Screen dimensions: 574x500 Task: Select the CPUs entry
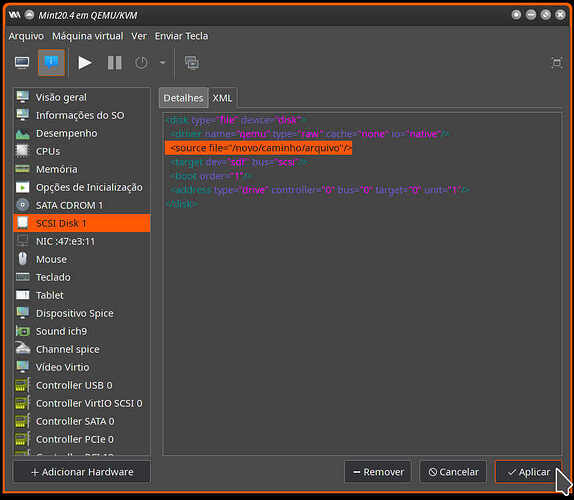click(82, 151)
